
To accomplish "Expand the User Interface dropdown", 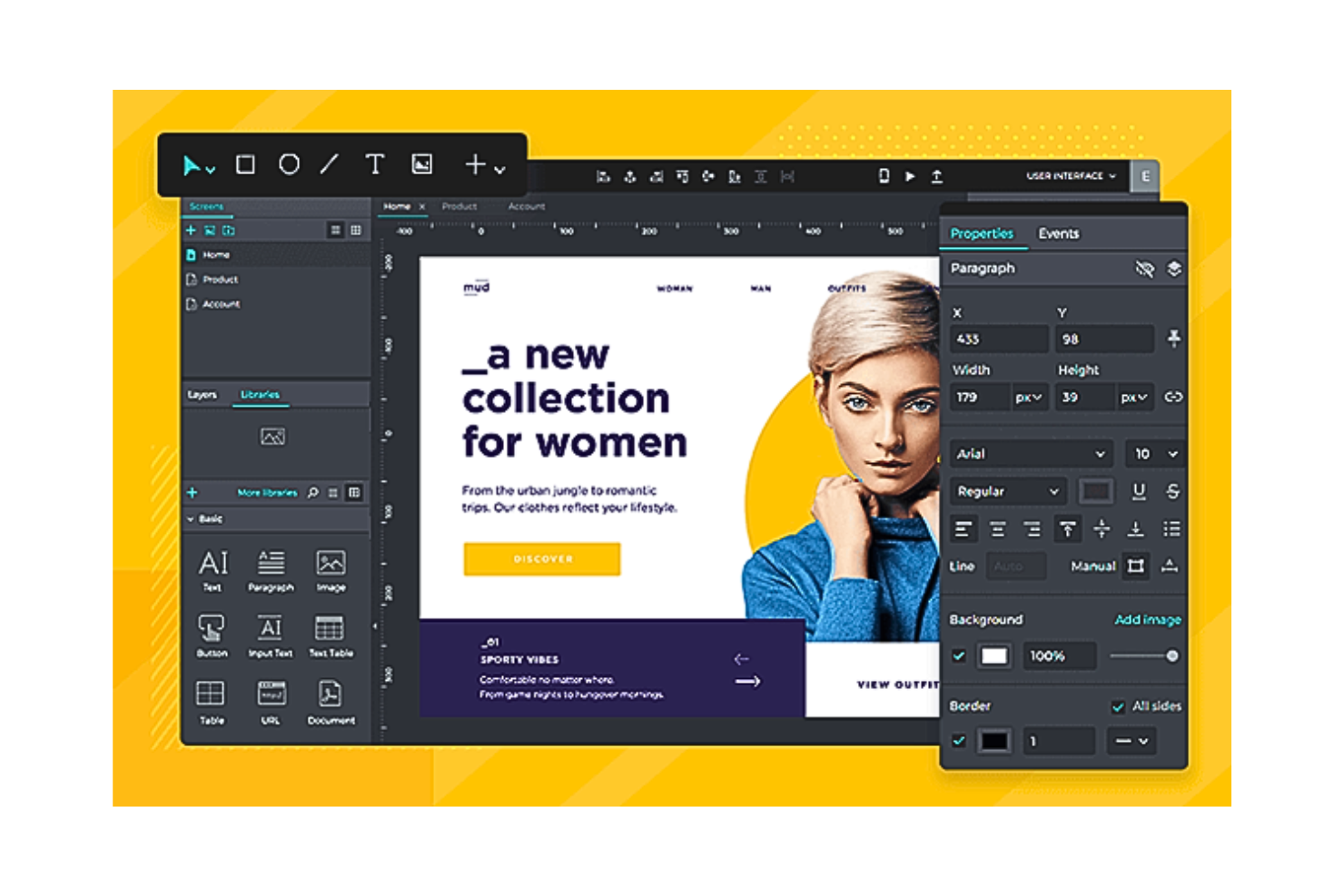I will [1071, 176].
